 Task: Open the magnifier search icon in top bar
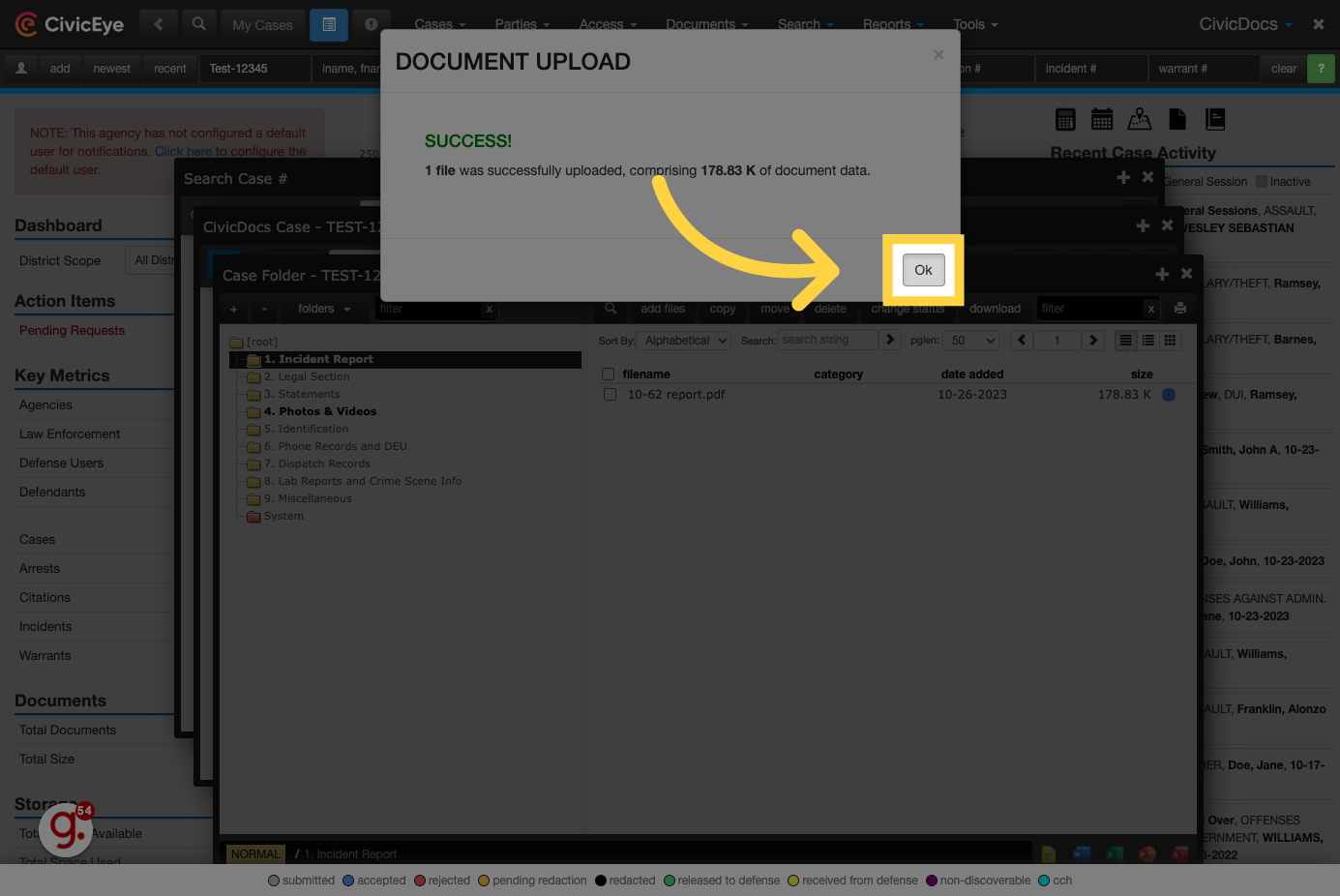tap(198, 24)
